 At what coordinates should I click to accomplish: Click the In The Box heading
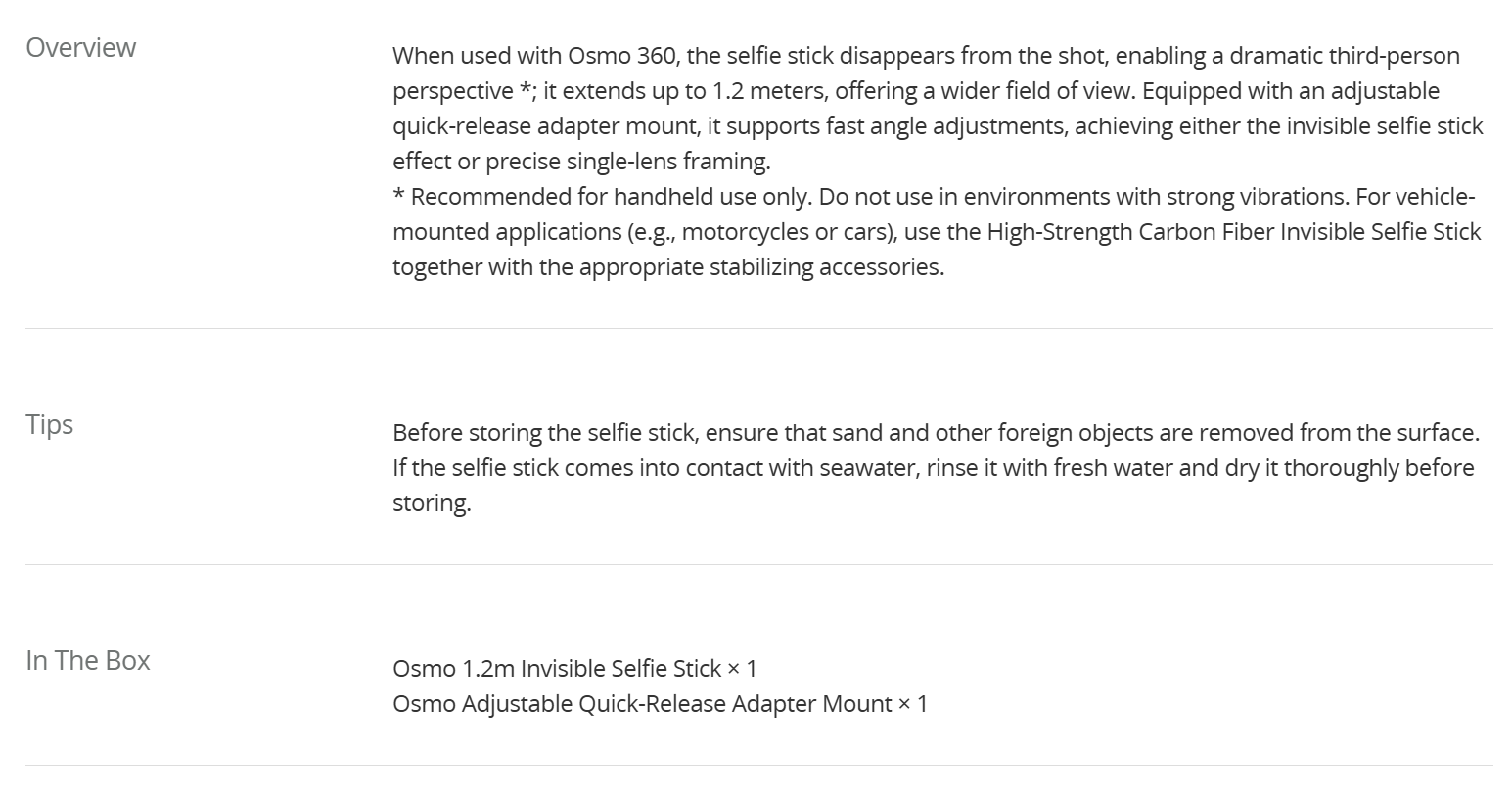click(87, 661)
